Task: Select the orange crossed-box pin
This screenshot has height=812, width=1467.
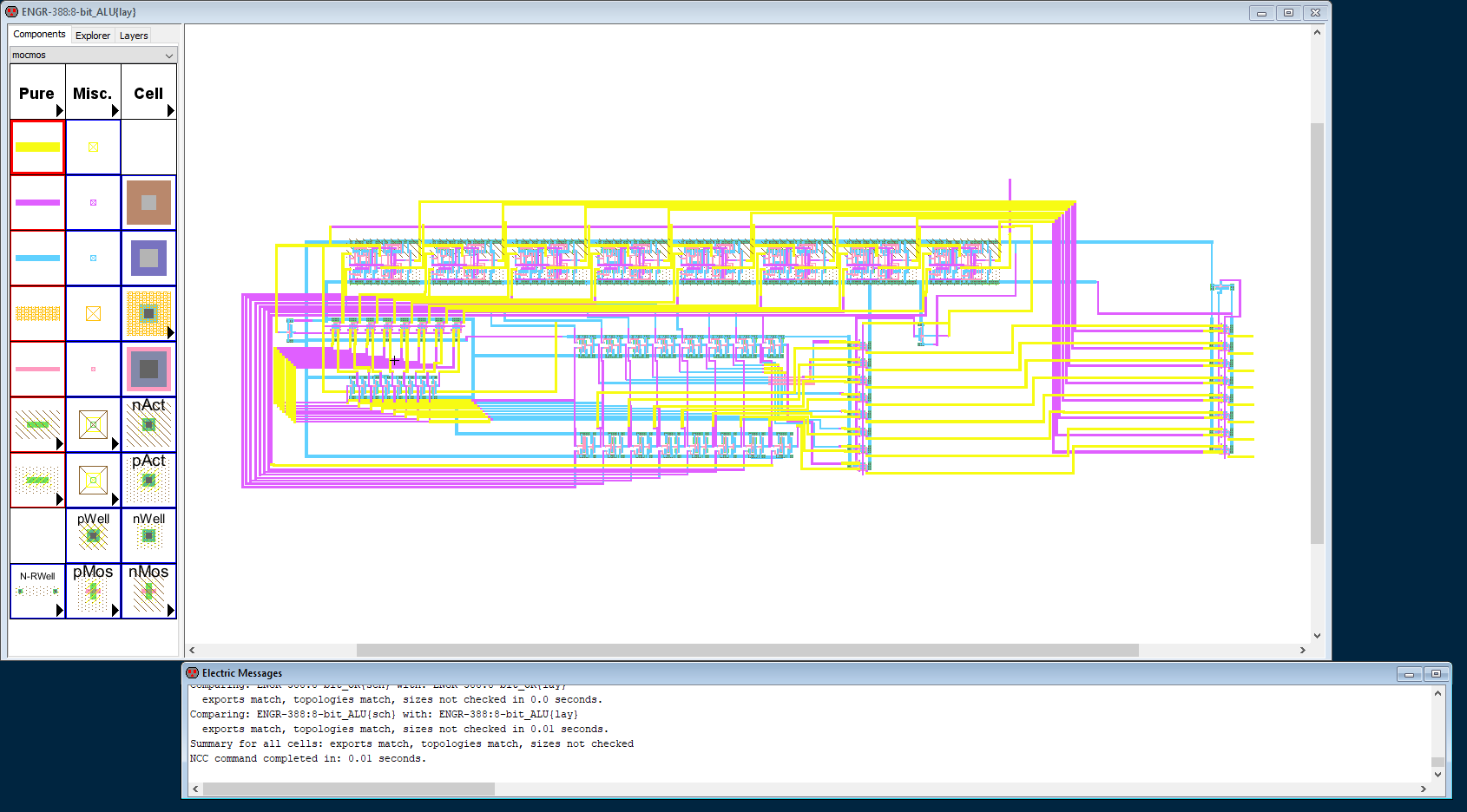Action: point(93,314)
